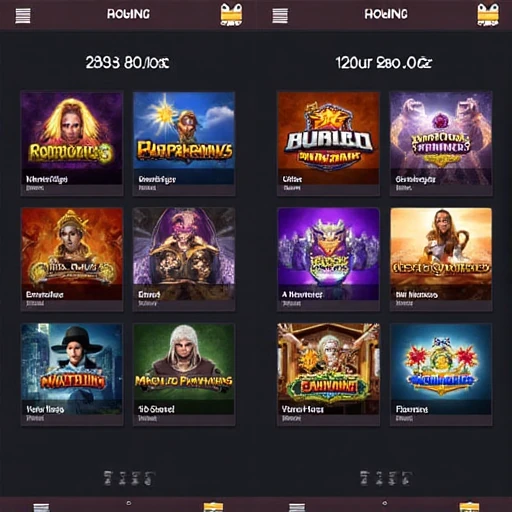Tap the yellow icon in the right panel footer
The image size is (512, 512).
point(469,507)
